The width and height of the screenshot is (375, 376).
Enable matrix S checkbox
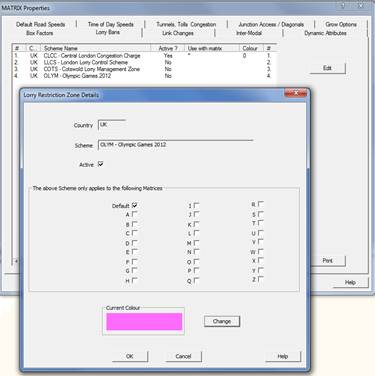coord(261,214)
